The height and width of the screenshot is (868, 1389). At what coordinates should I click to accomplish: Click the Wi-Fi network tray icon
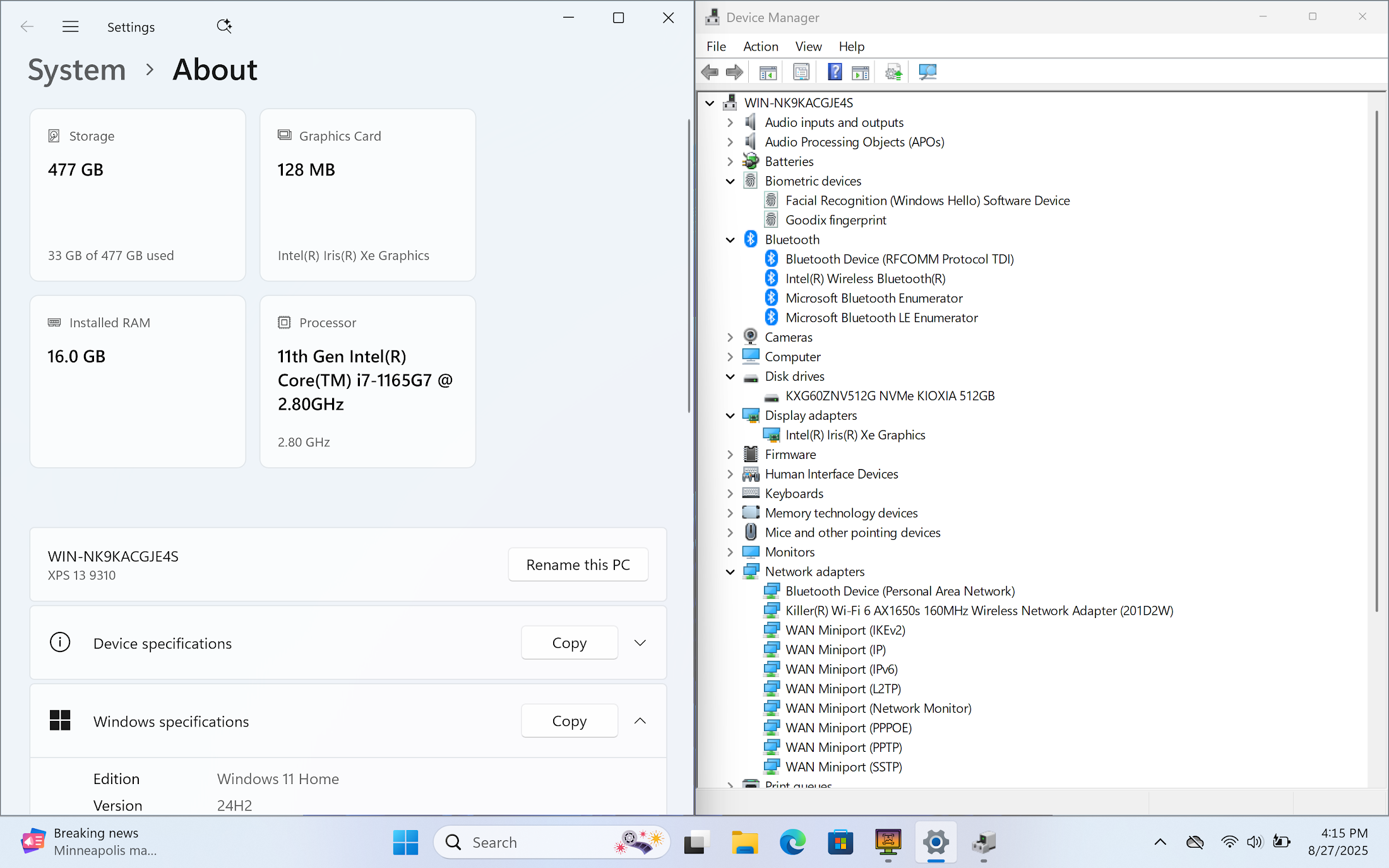tap(1229, 842)
